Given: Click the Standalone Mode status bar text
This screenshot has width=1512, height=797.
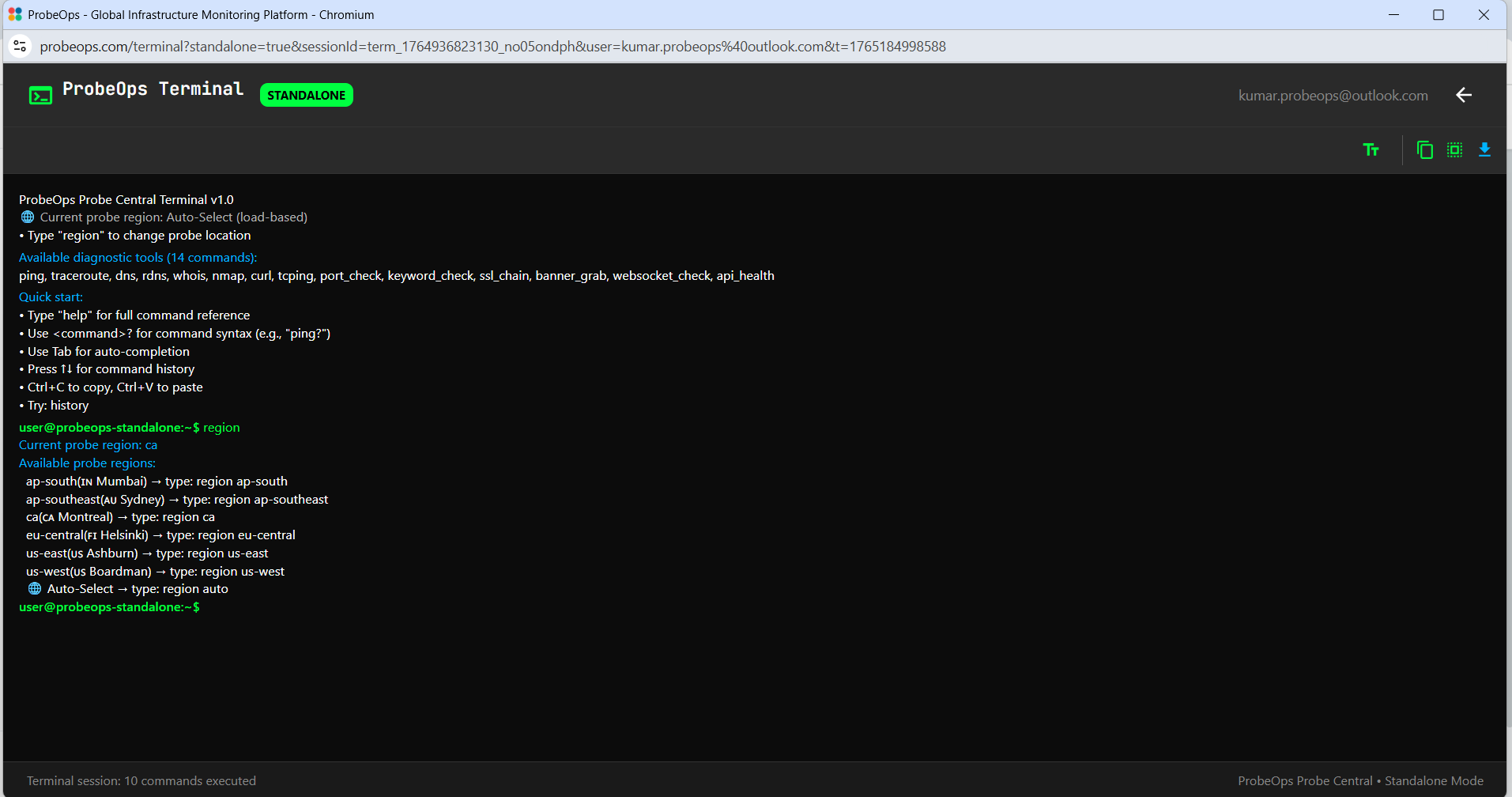Looking at the screenshot, I should click(1434, 780).
